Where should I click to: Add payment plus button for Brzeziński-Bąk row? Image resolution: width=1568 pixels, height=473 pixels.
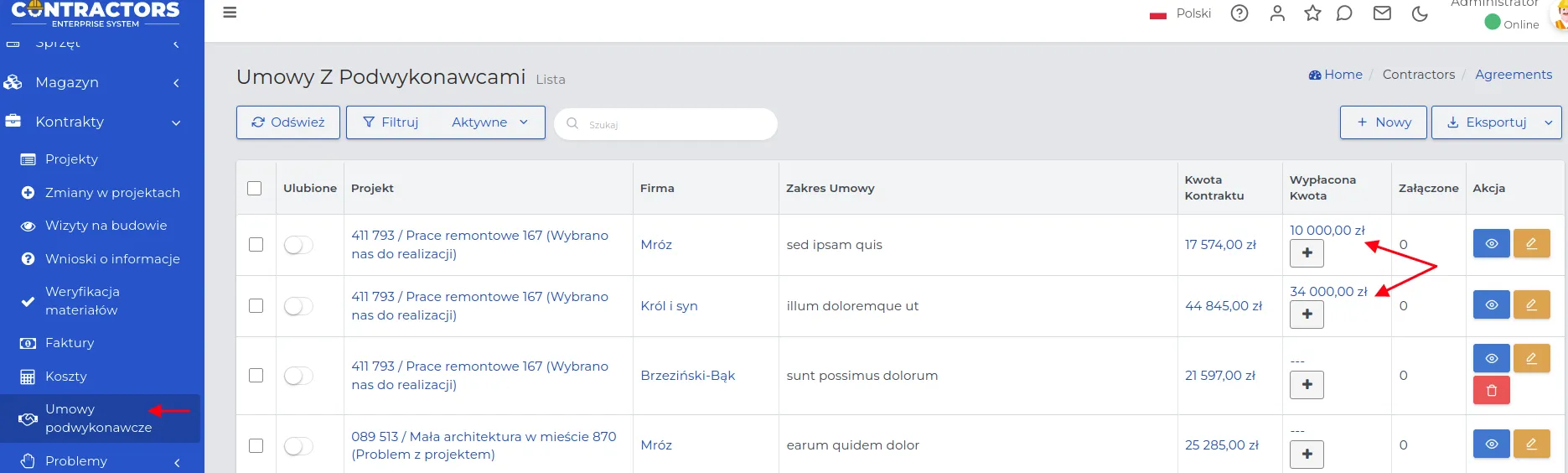click(1307, 385)
